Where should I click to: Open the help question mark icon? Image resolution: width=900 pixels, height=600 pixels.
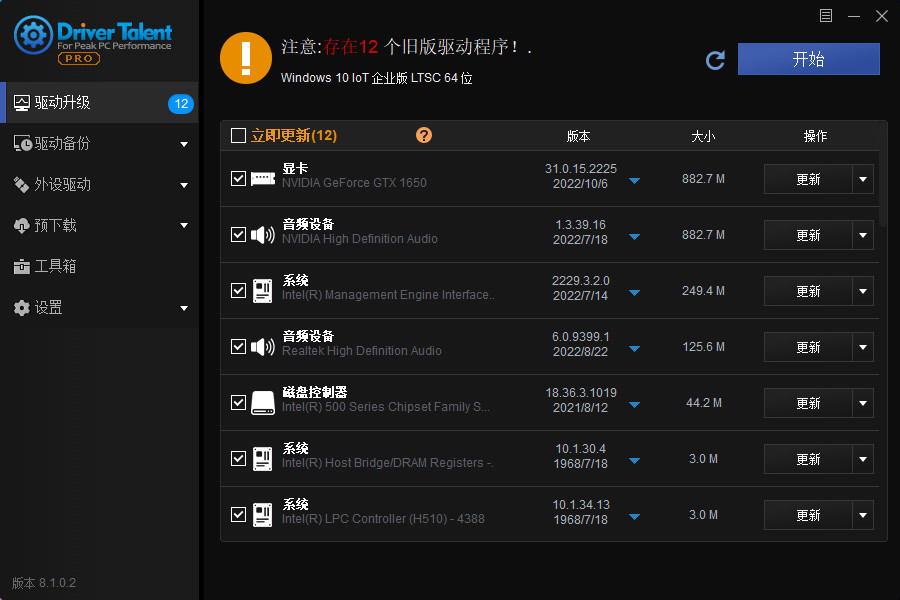[x=423, y=134]
